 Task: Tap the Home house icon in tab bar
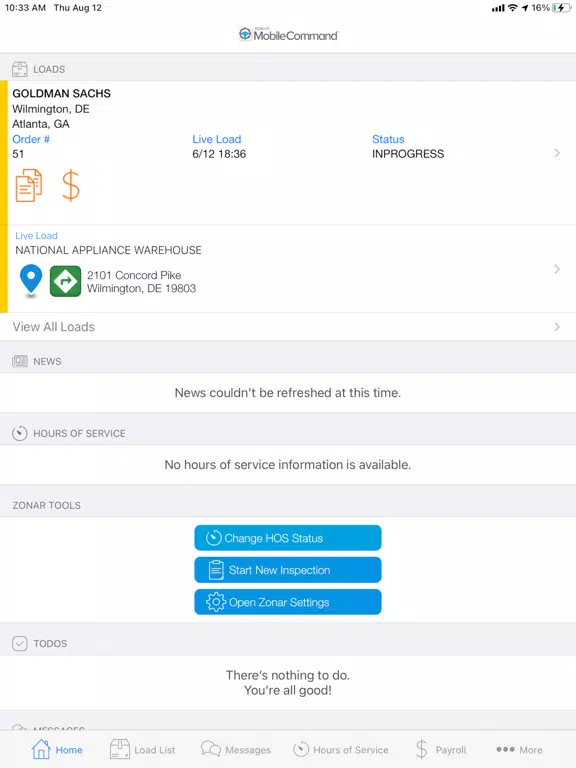(x=41, y=749)
